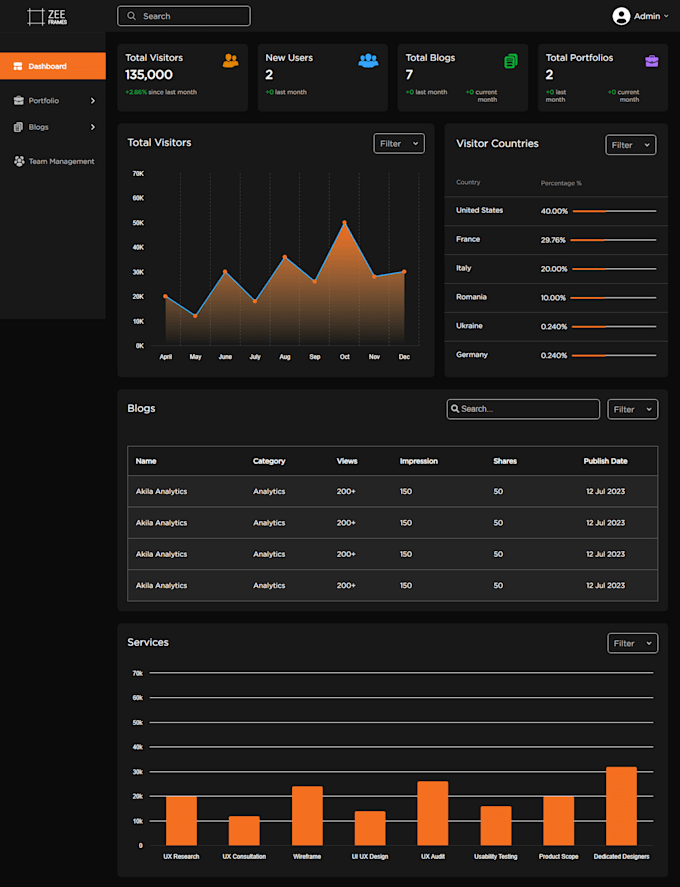Screen dimensions: 680x887
Task: Open the Admin account dropdown
Action: click(640, 16)
